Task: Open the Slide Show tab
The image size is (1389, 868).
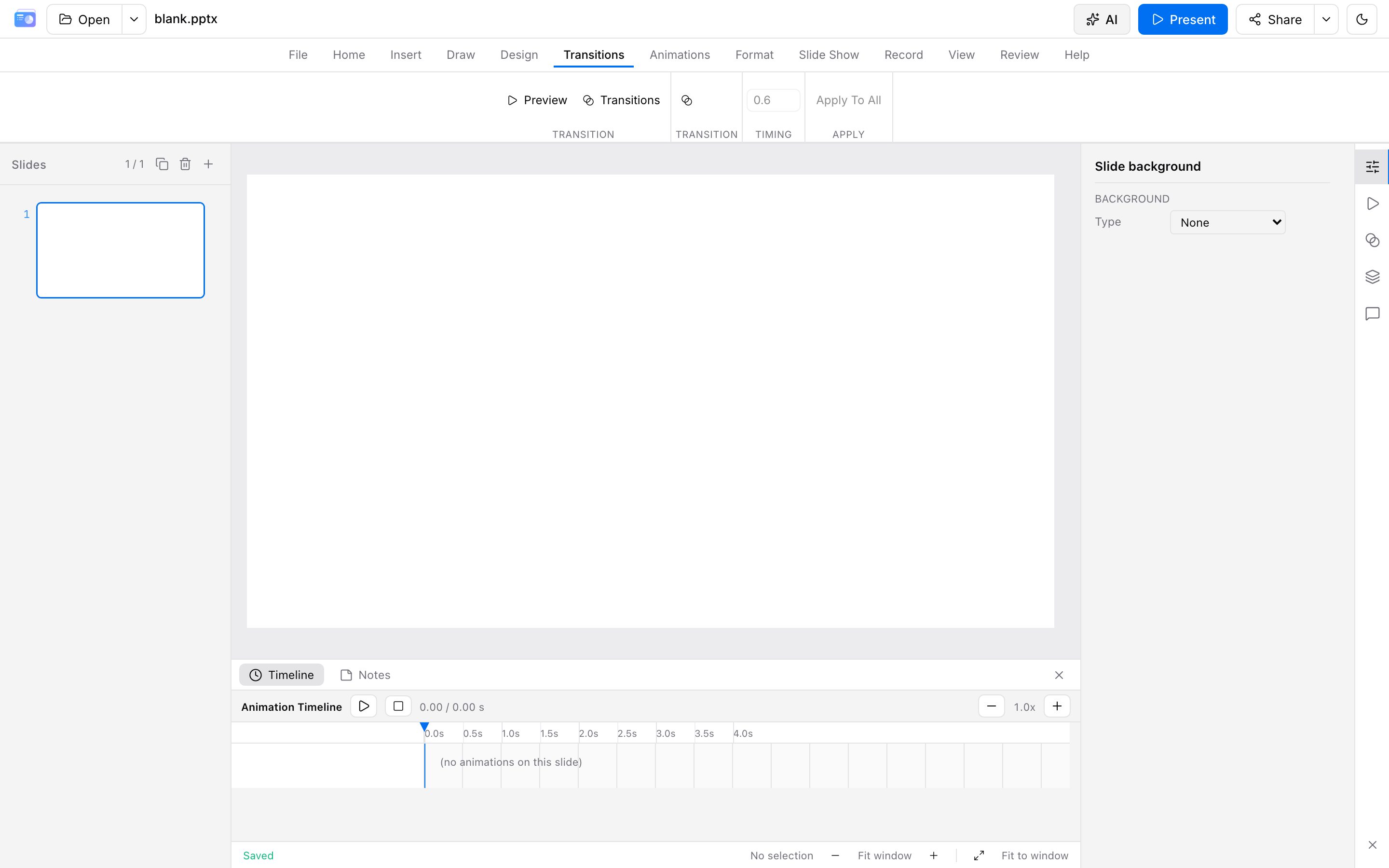Action: tap(828, 54)
